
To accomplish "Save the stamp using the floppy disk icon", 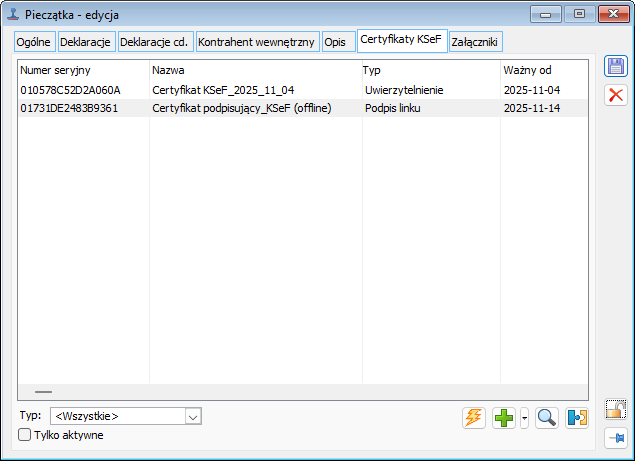I will [616, 66].
